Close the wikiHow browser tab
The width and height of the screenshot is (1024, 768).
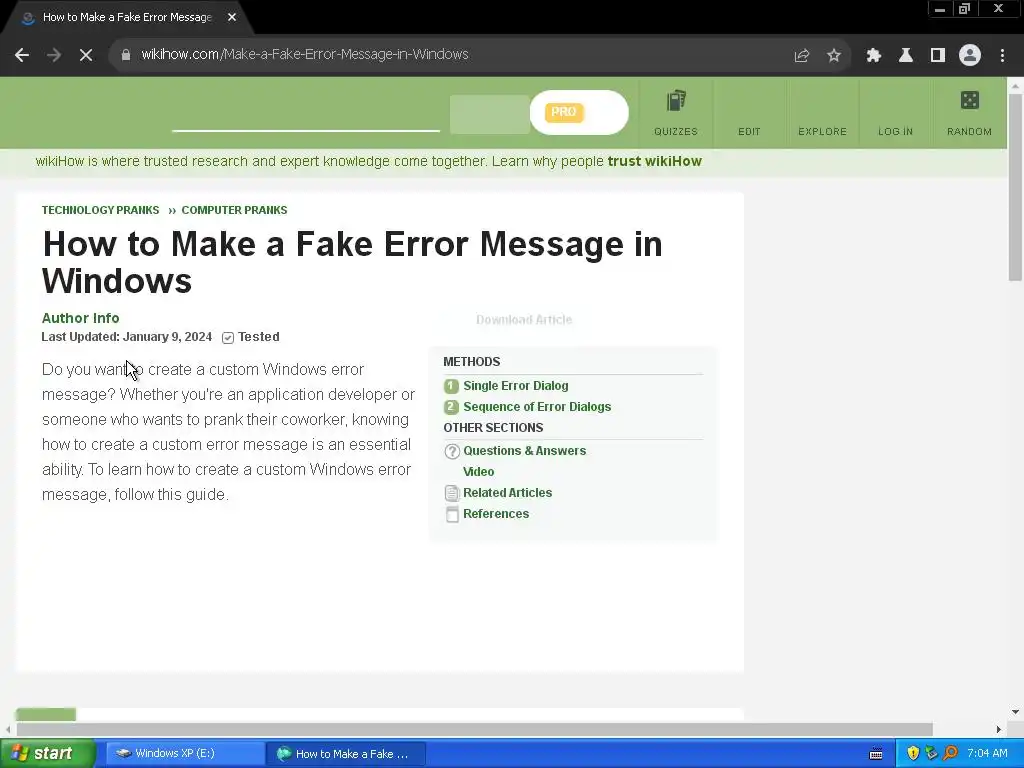(232, 18)
